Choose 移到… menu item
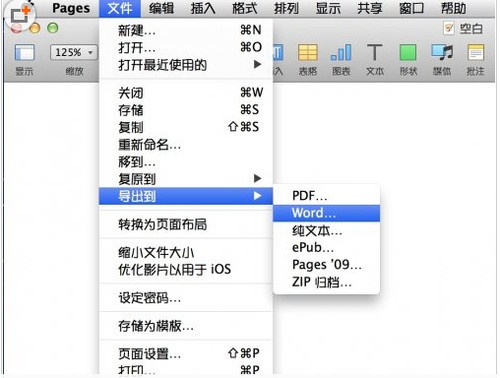 point(186,162)
